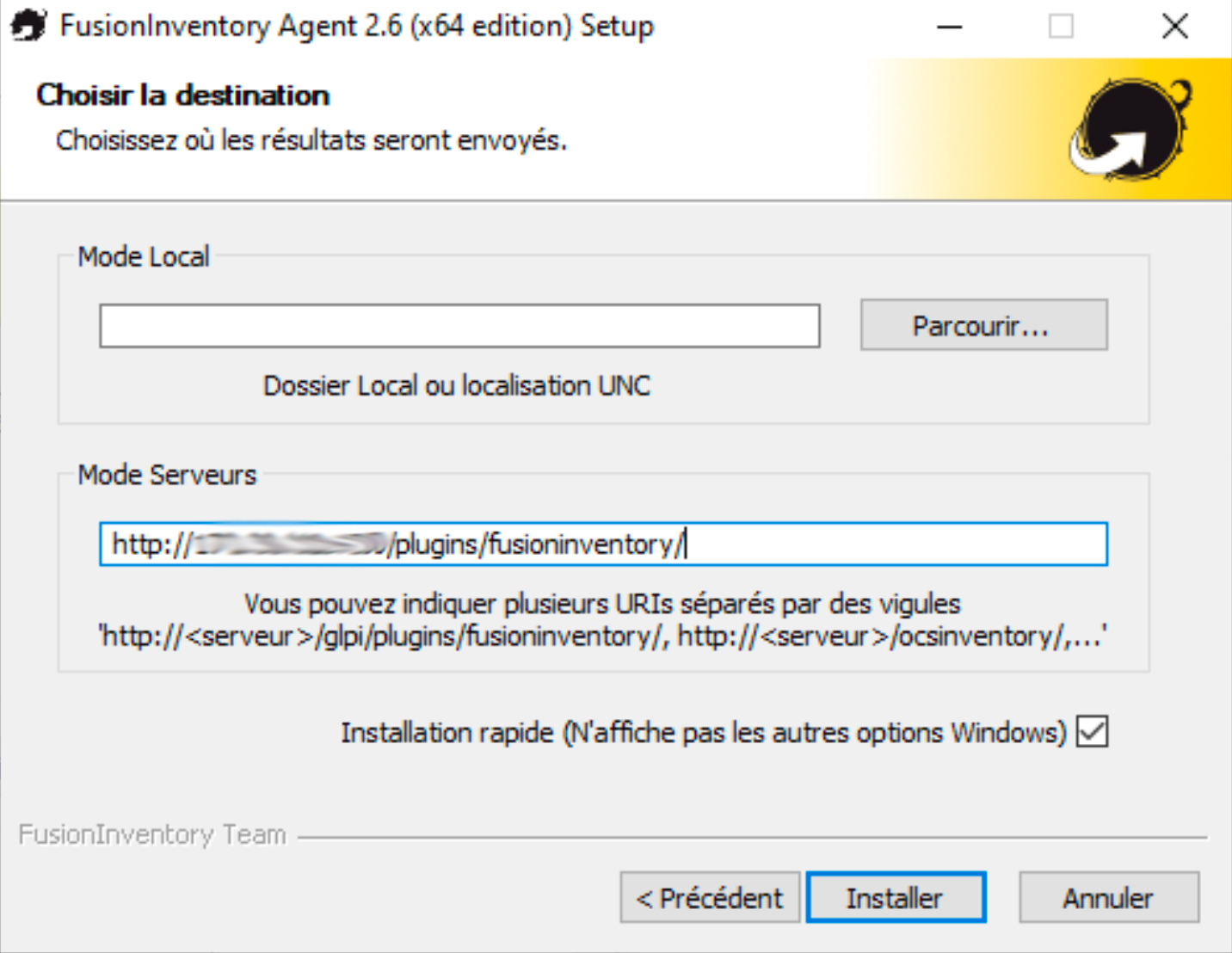The width and height of the screenshot is (1232, 953).
Task: Click the FusionInventory Team branding text
Action: [x=152, y=834]
